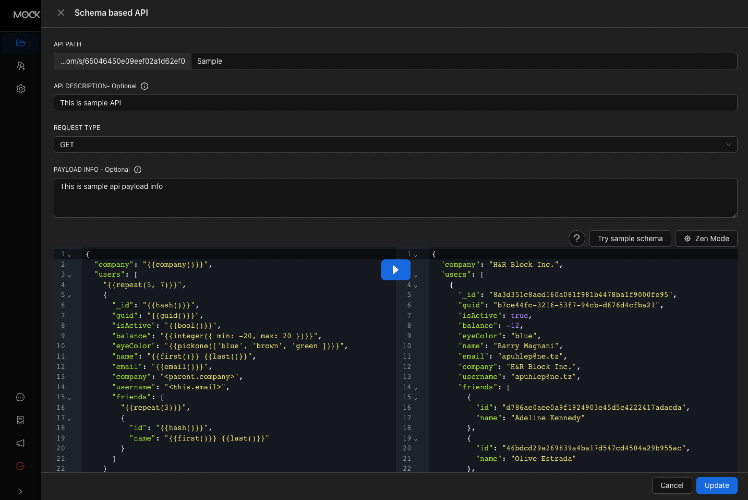Viewport: 748px width, 500px height.
Task: Open the team members icon in the sidebar
Action: pyautogui.click(x=20, y=65)
